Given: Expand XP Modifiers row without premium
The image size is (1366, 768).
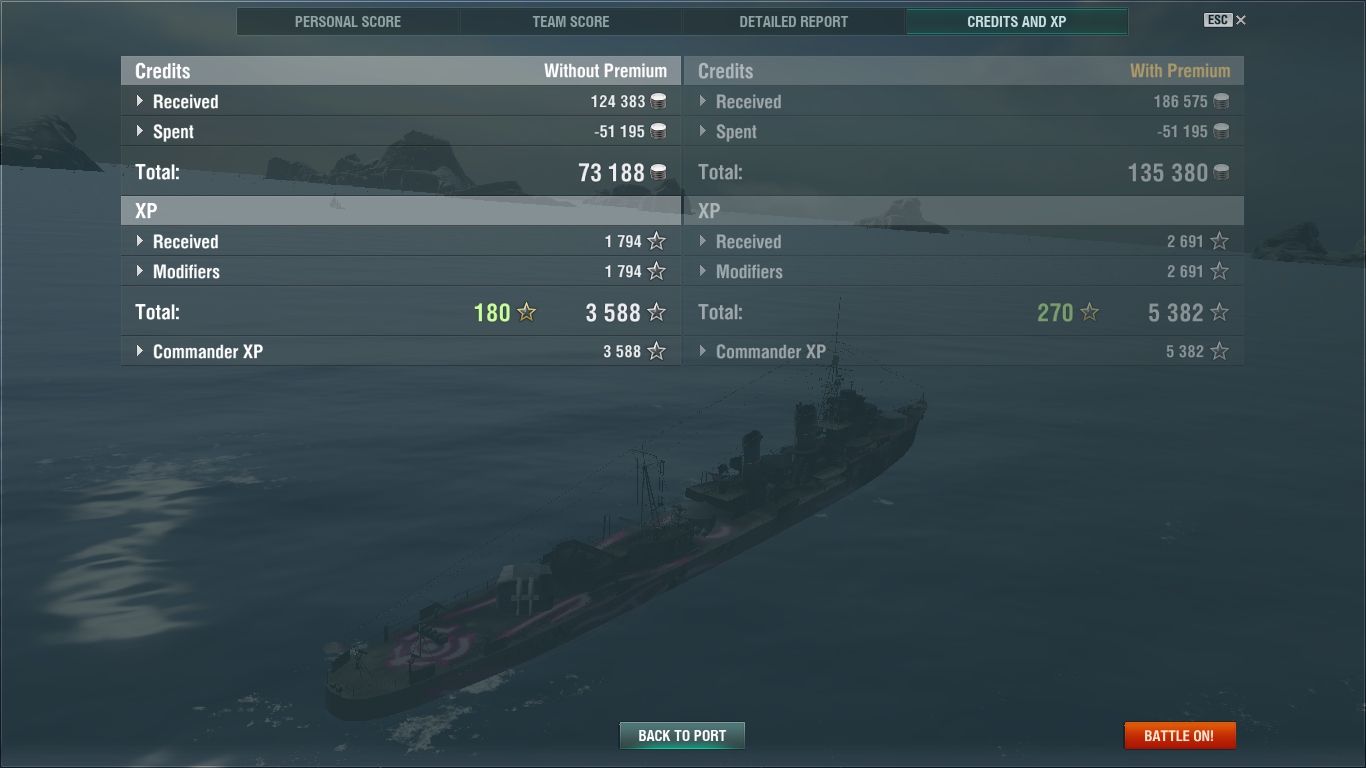Looking at the screenshot, I should tap(401, 271).
